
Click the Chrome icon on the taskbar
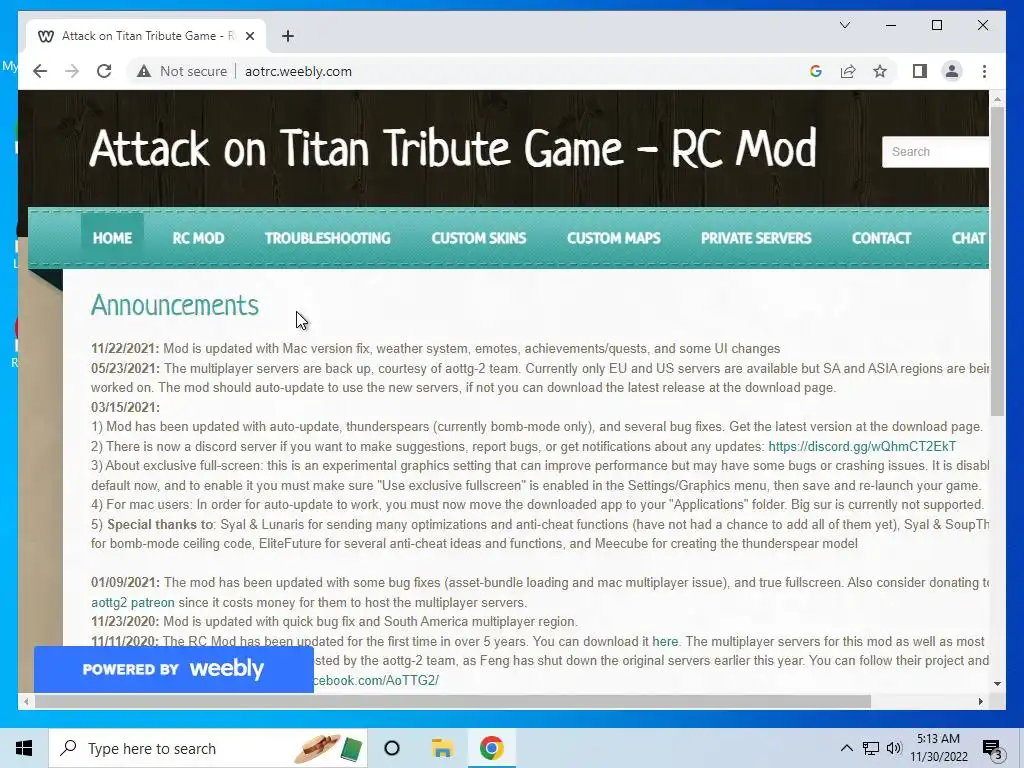point(492,748)
